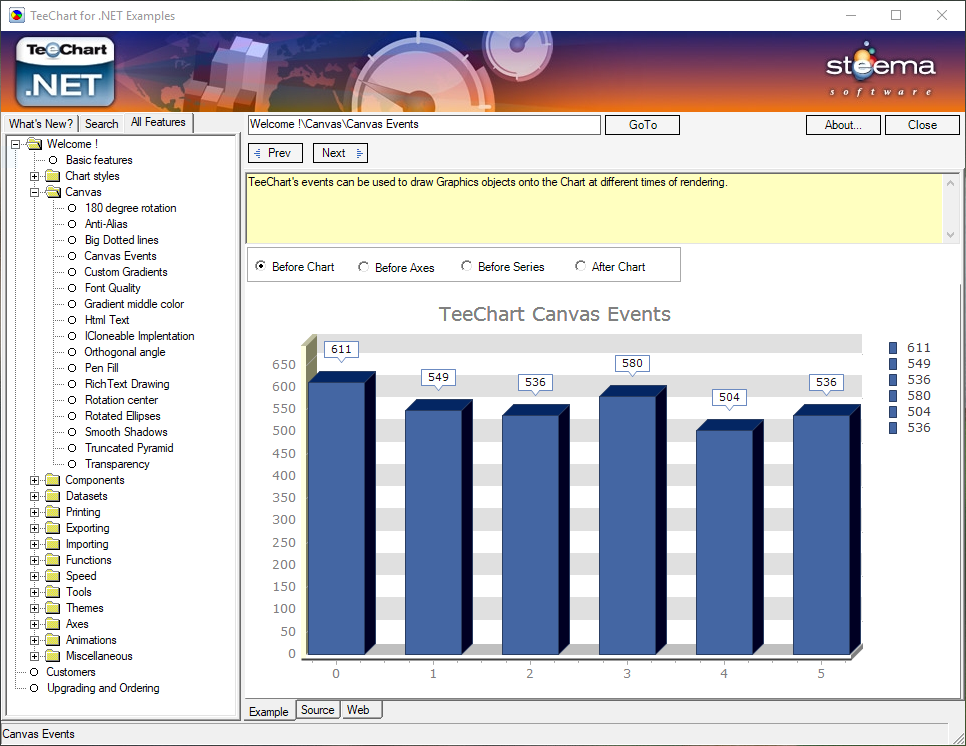966x746 pixels.
Task: Open the Source tab
Action: [x=317, y=710]
